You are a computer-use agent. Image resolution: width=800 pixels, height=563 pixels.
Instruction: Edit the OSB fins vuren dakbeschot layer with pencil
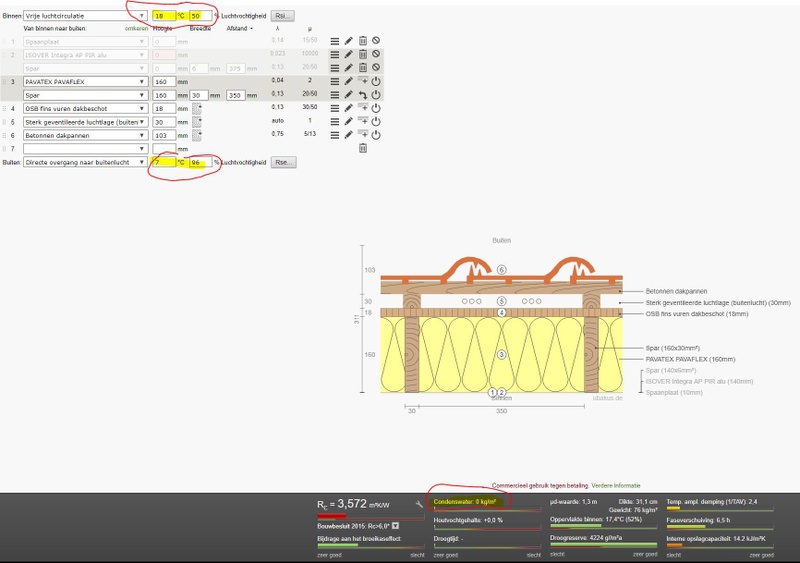[348, 108]
